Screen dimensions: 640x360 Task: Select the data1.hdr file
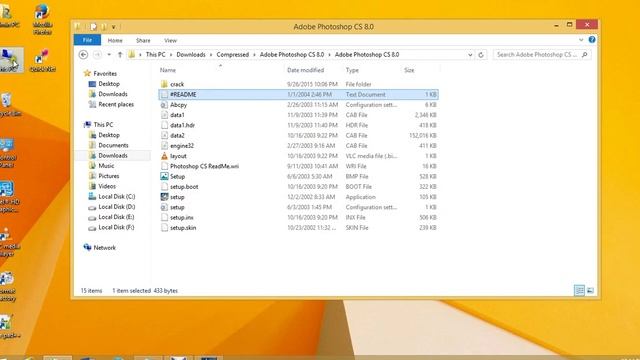point(298,125)
